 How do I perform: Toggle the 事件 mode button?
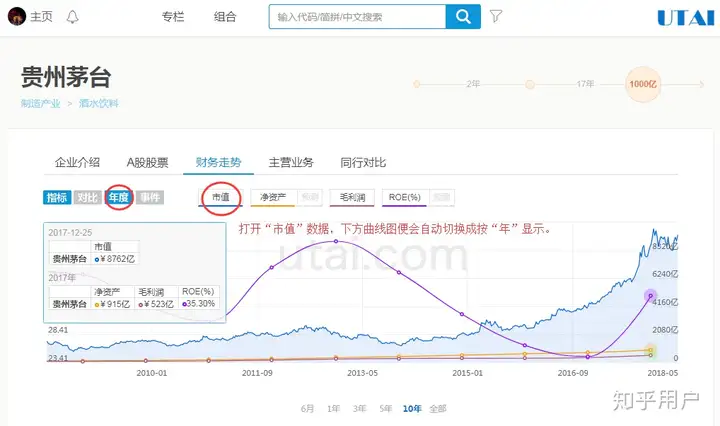coord(150,197)
